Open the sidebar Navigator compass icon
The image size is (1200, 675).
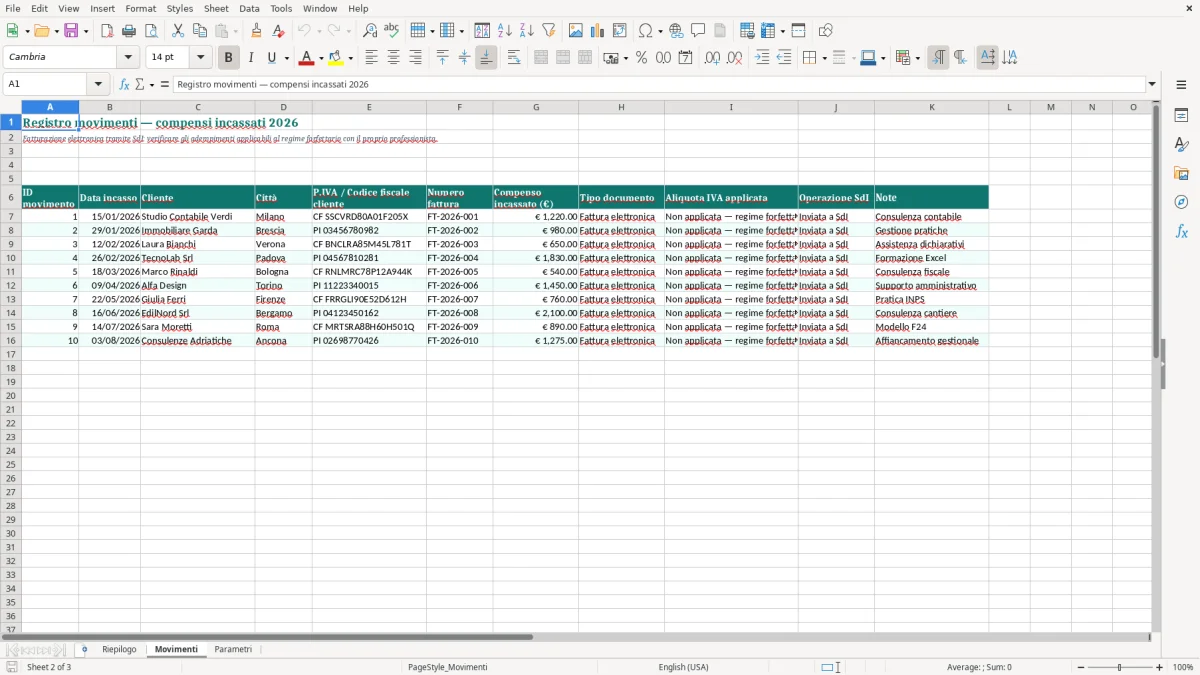click(x=1181, y=202)
